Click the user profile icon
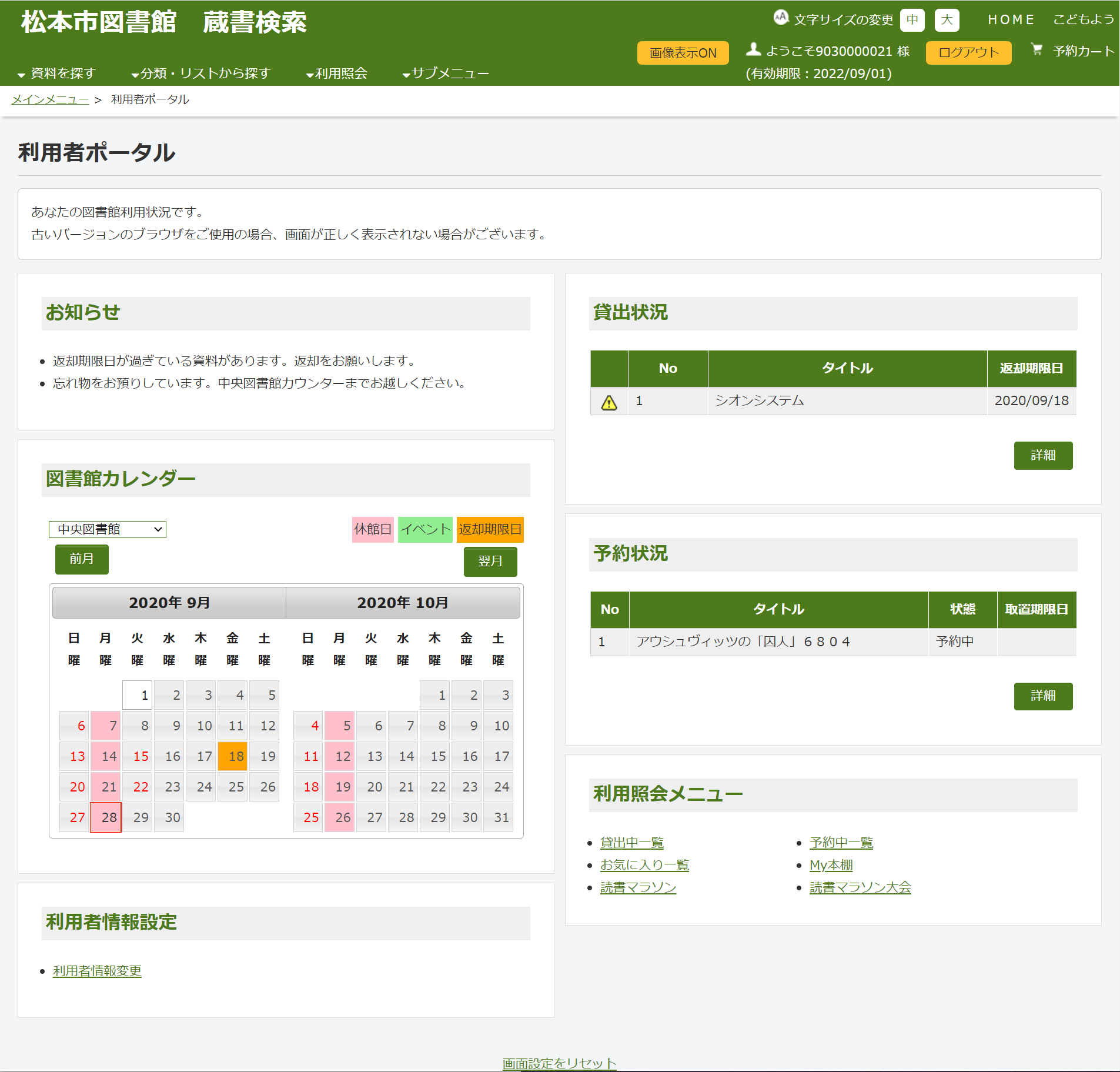1120x1072 pixels. (753, 49)
